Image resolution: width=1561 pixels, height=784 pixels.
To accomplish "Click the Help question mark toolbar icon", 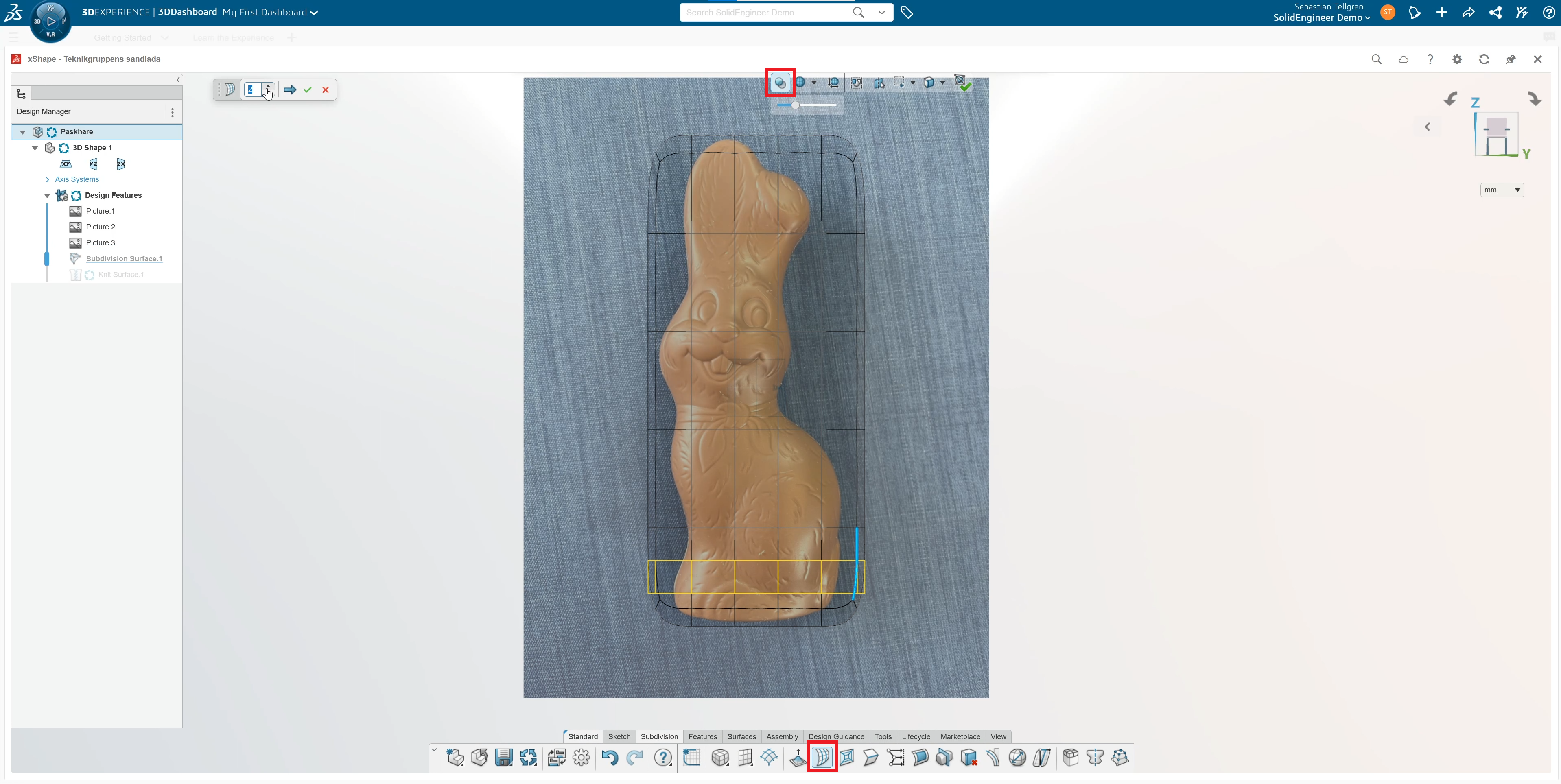I will (x=663, y=757).
